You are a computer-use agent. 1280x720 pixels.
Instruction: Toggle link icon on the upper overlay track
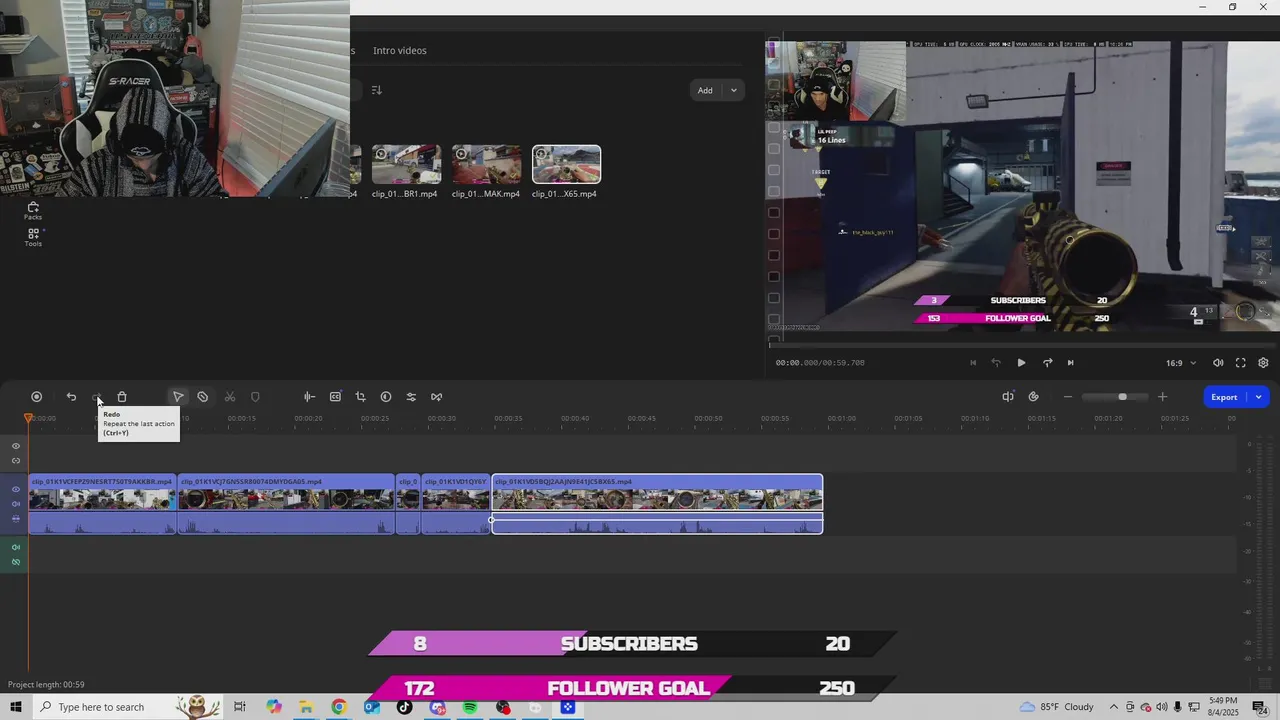(15, 461)
